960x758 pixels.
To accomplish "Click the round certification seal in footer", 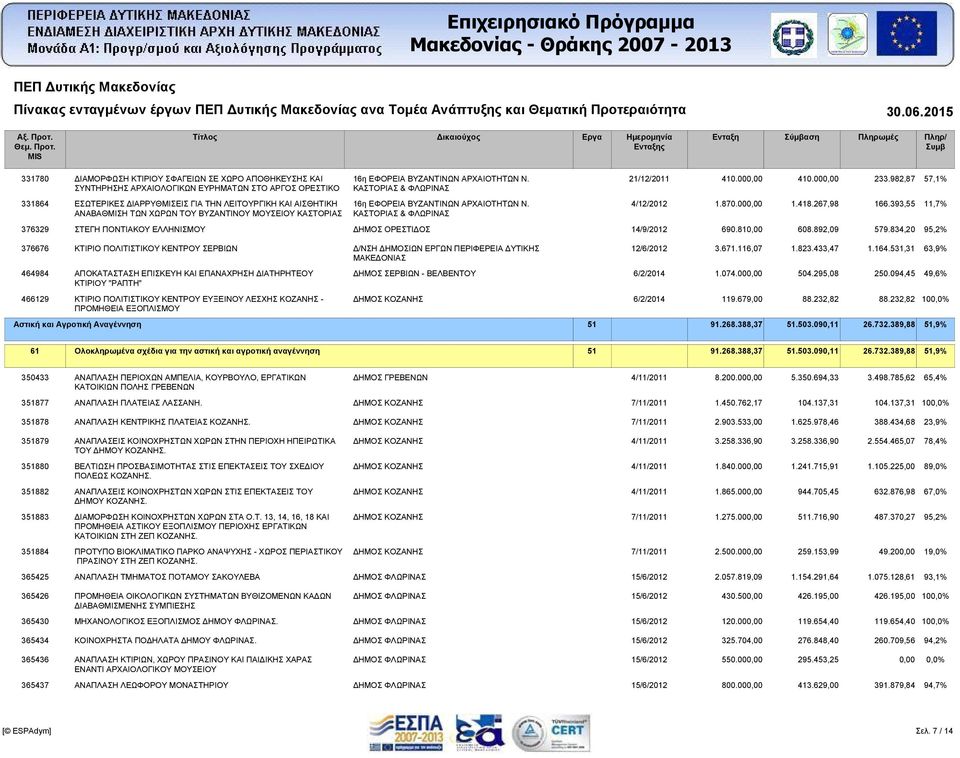I will 530,734.
